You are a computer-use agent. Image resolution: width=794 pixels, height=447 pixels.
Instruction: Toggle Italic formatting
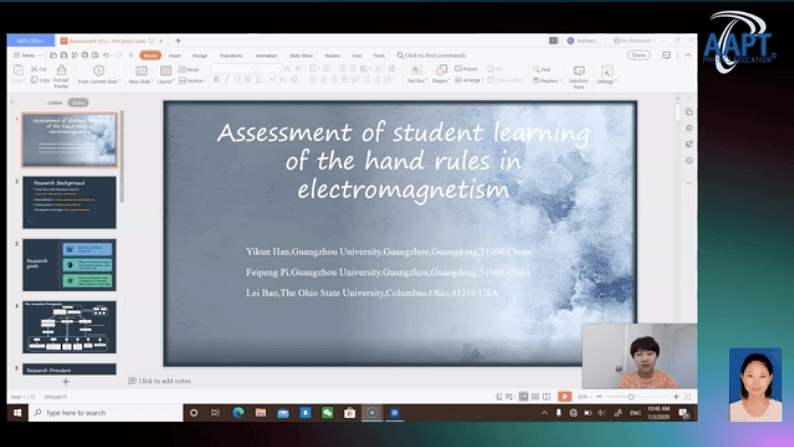[227, 79]
